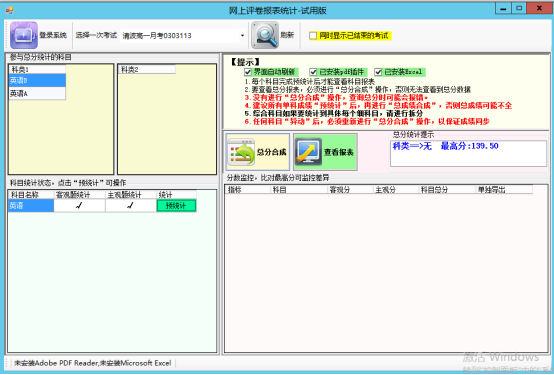
Task: Click the 刷新 text label
Action: pyautogui.click(x=287, y=35)
